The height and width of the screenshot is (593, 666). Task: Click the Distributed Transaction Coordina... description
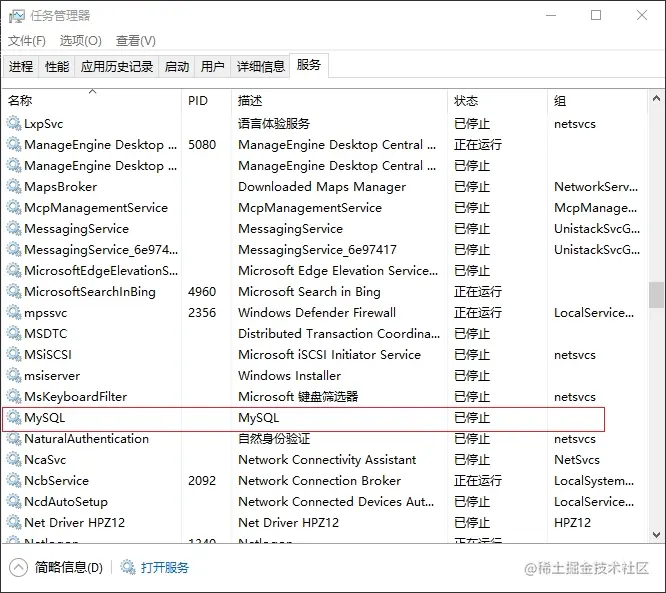(x=339, y=333)
